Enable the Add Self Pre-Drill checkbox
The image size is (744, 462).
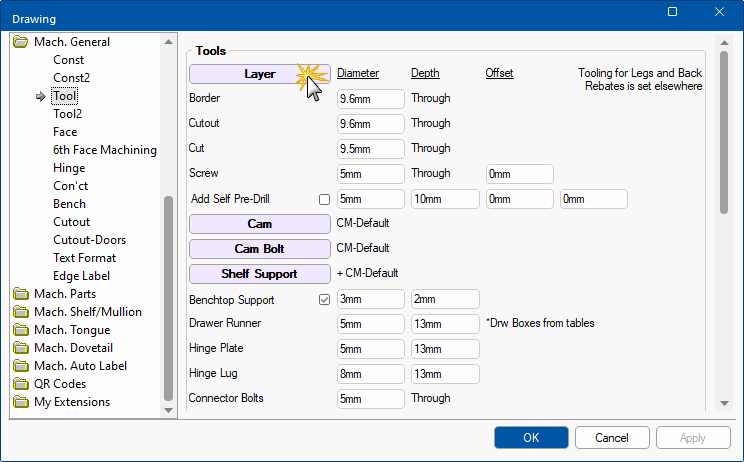[x=324, y=199]
